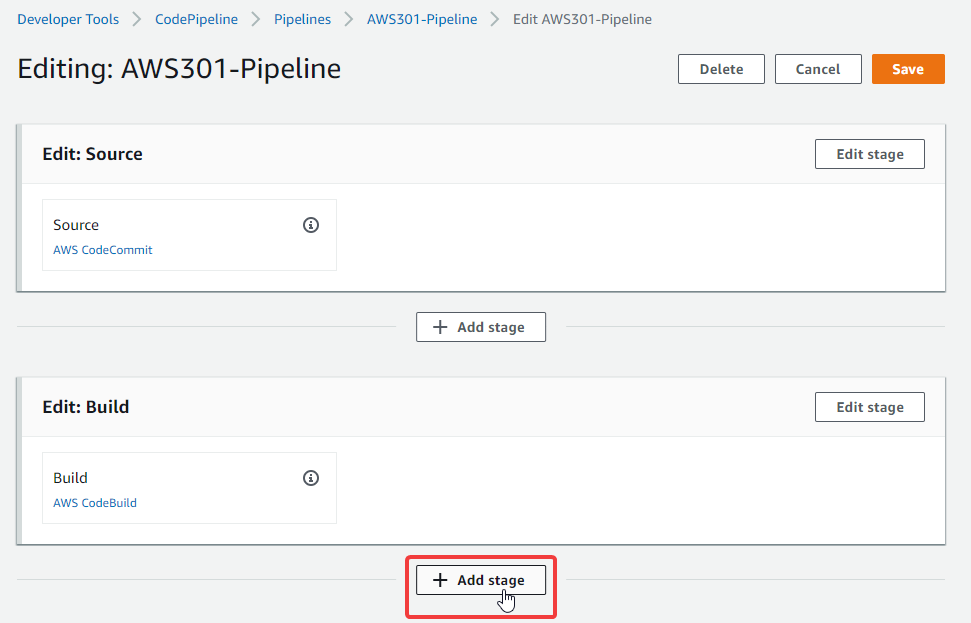Save the pipeline changes
Screen dimensions: 971x623
[908, 69]
